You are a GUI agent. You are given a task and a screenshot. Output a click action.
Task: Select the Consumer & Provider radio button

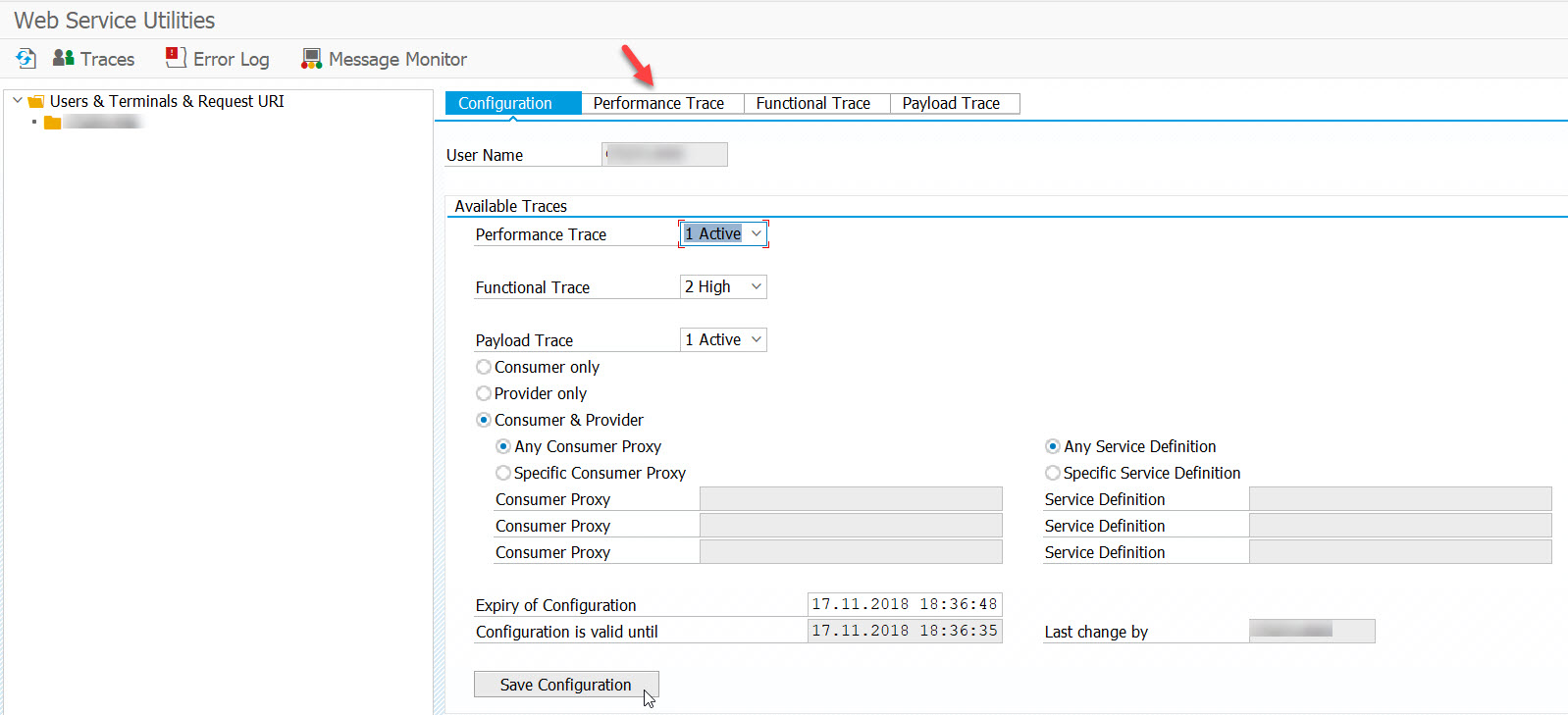coord(484,420)
